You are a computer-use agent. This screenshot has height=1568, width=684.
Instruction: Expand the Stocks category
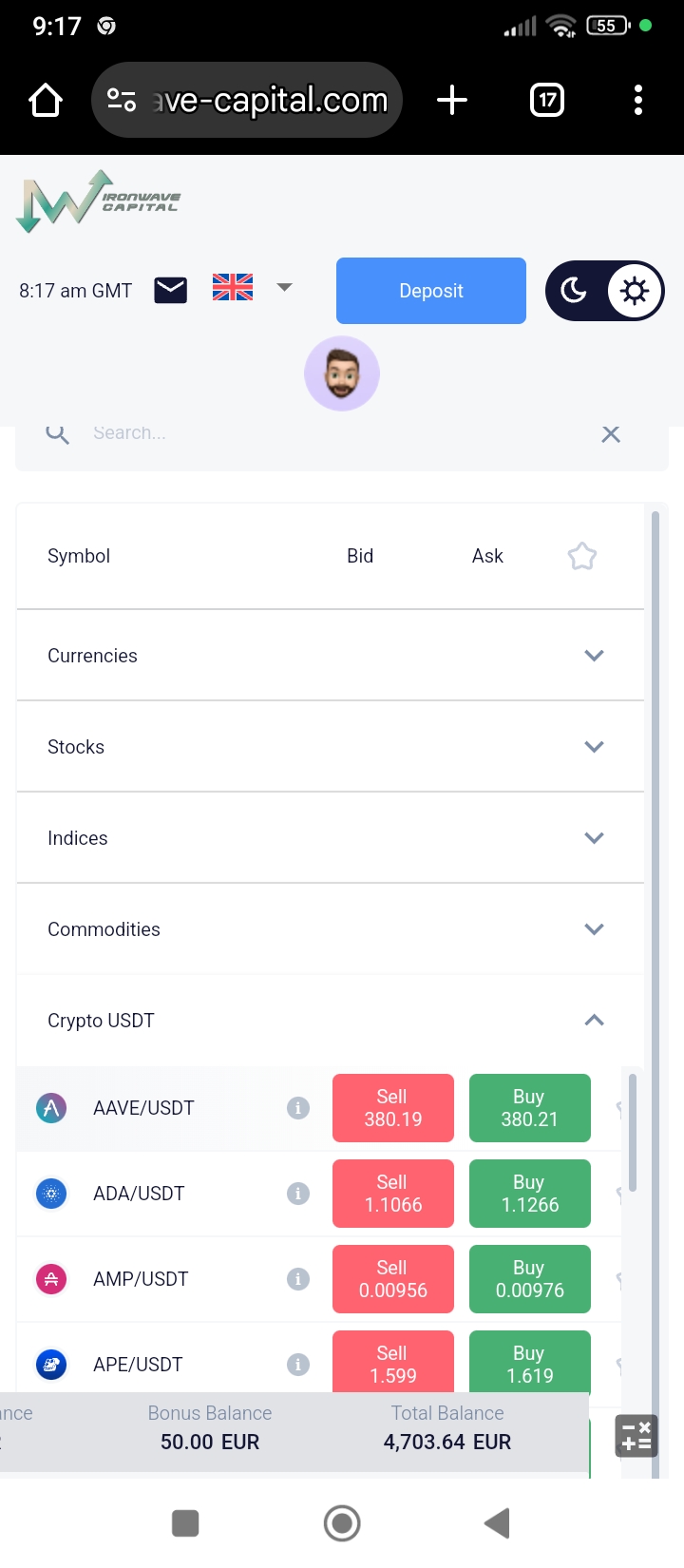594,747
